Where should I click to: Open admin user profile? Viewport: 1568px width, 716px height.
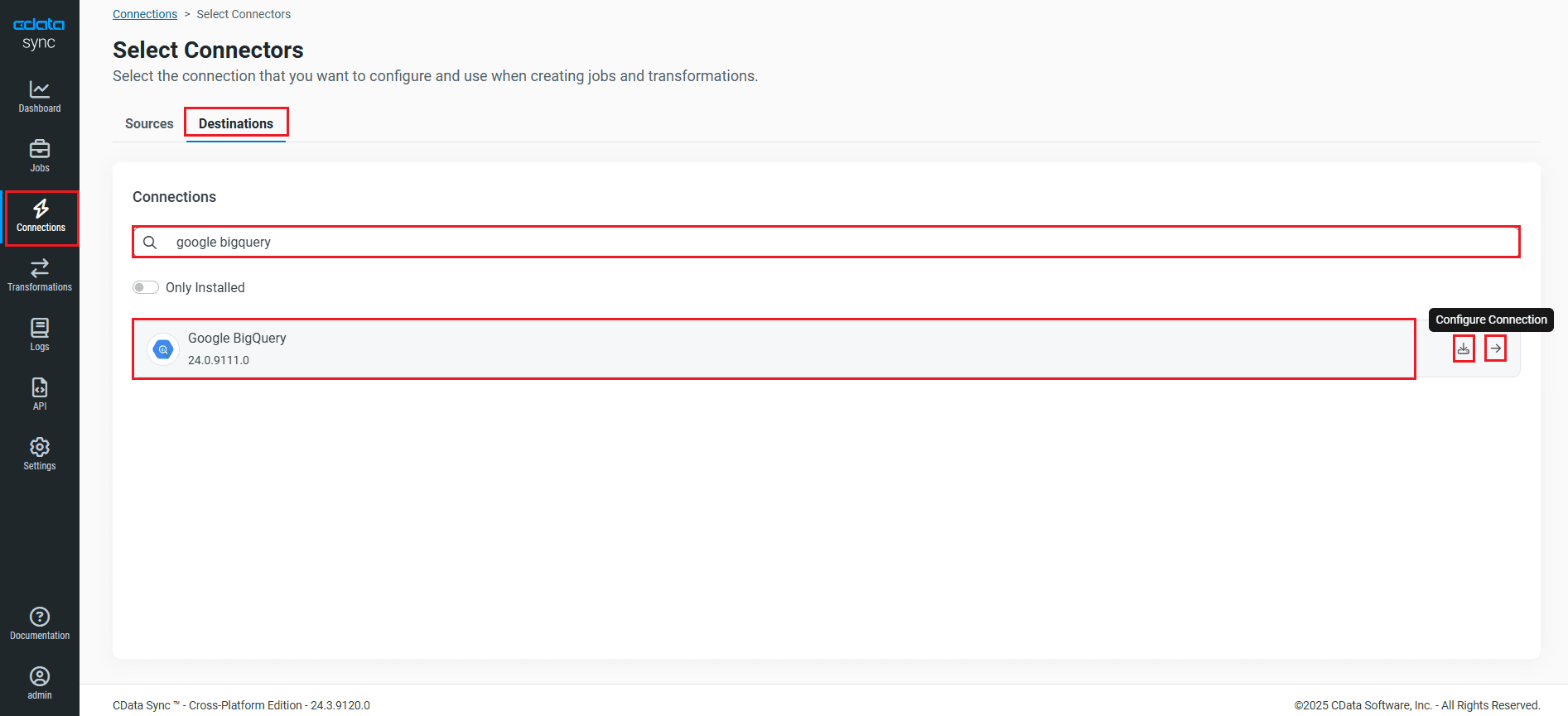click(40, 684)
